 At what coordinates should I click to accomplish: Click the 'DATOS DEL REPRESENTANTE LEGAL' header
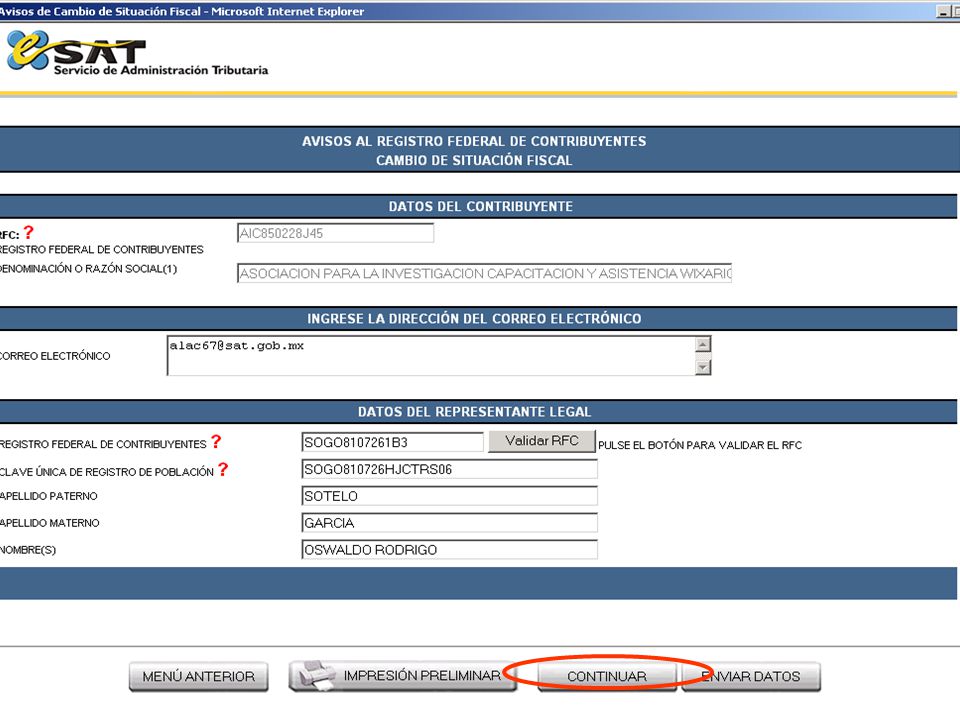[474, 411]
